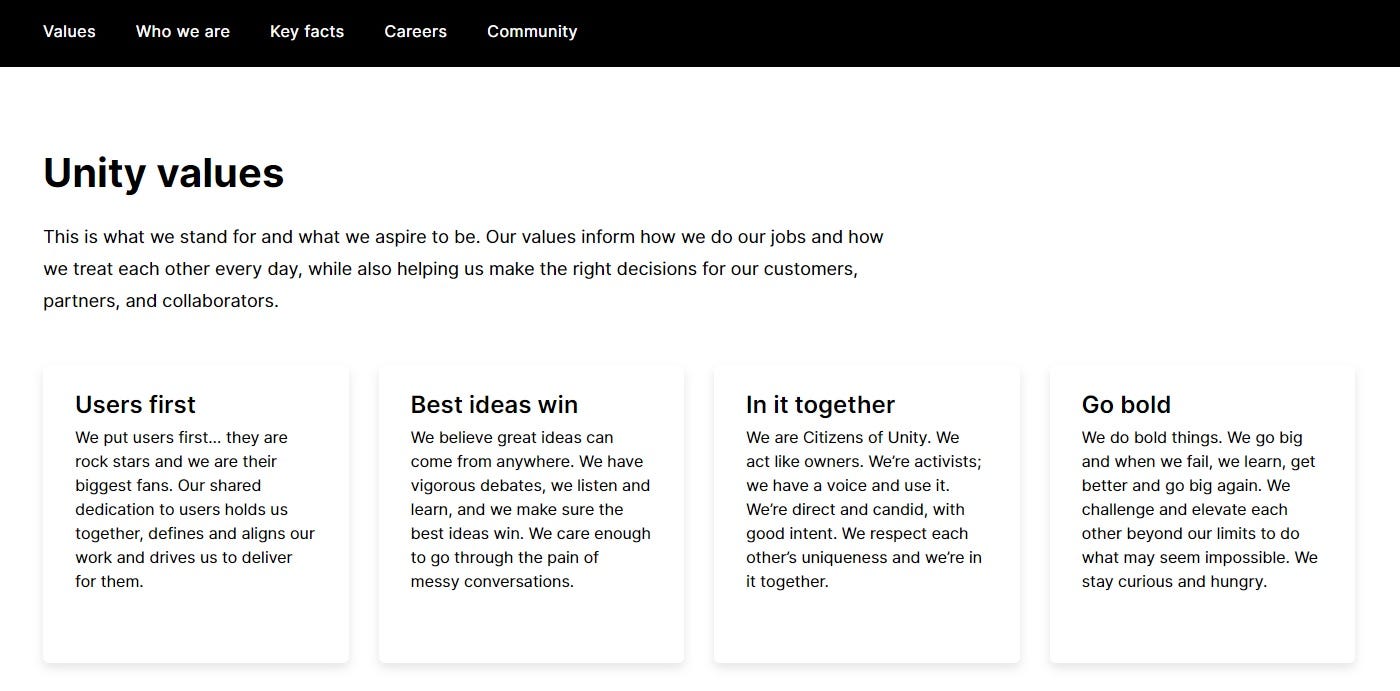Click the Go bold description text
The height and width of the screenshot is (691, 1400).
(x=1200, y=509)
